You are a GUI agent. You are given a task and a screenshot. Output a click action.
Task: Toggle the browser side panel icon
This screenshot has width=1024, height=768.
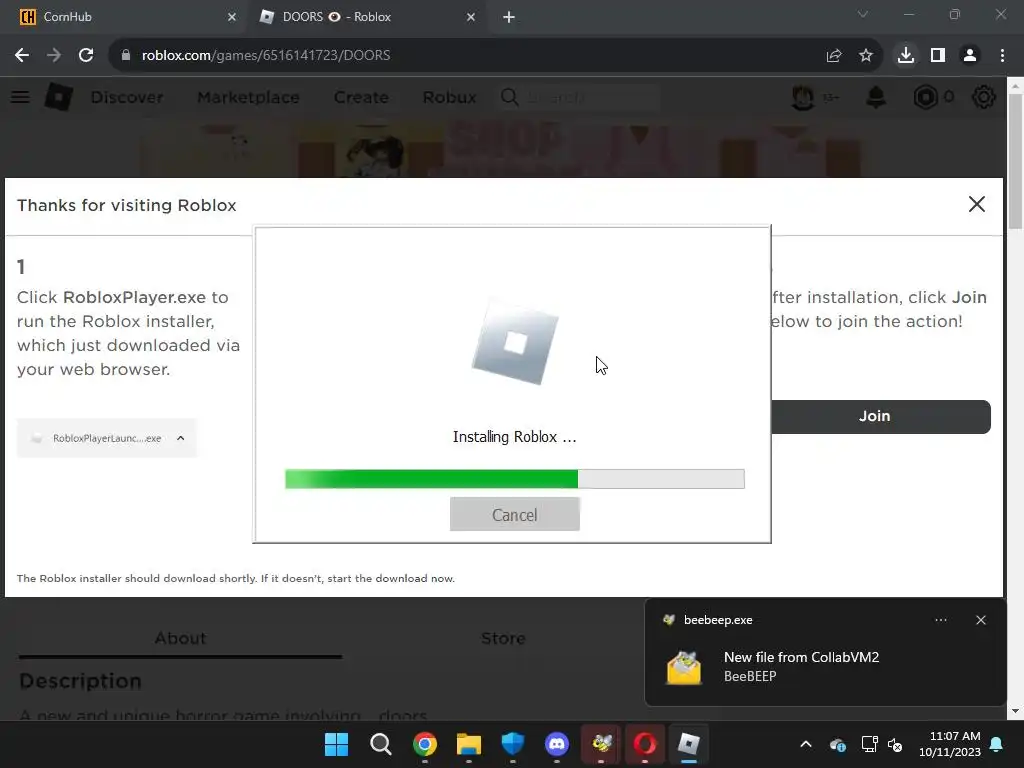coord(938,56)
